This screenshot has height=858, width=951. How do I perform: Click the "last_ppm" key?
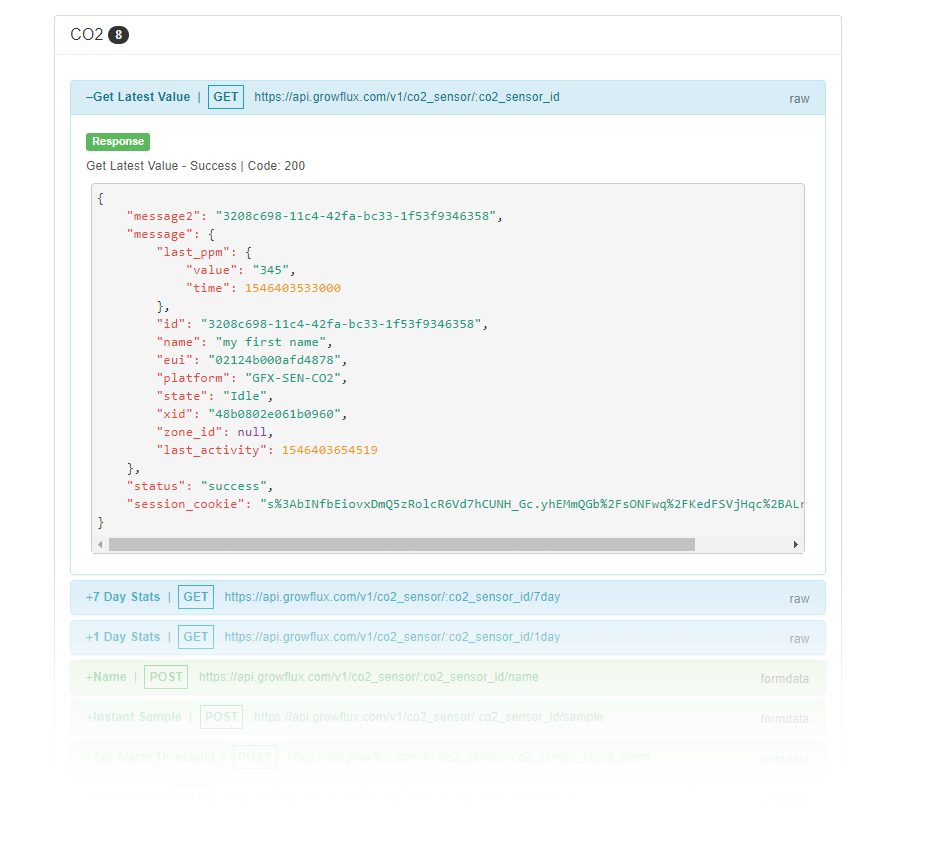point(193,252)
